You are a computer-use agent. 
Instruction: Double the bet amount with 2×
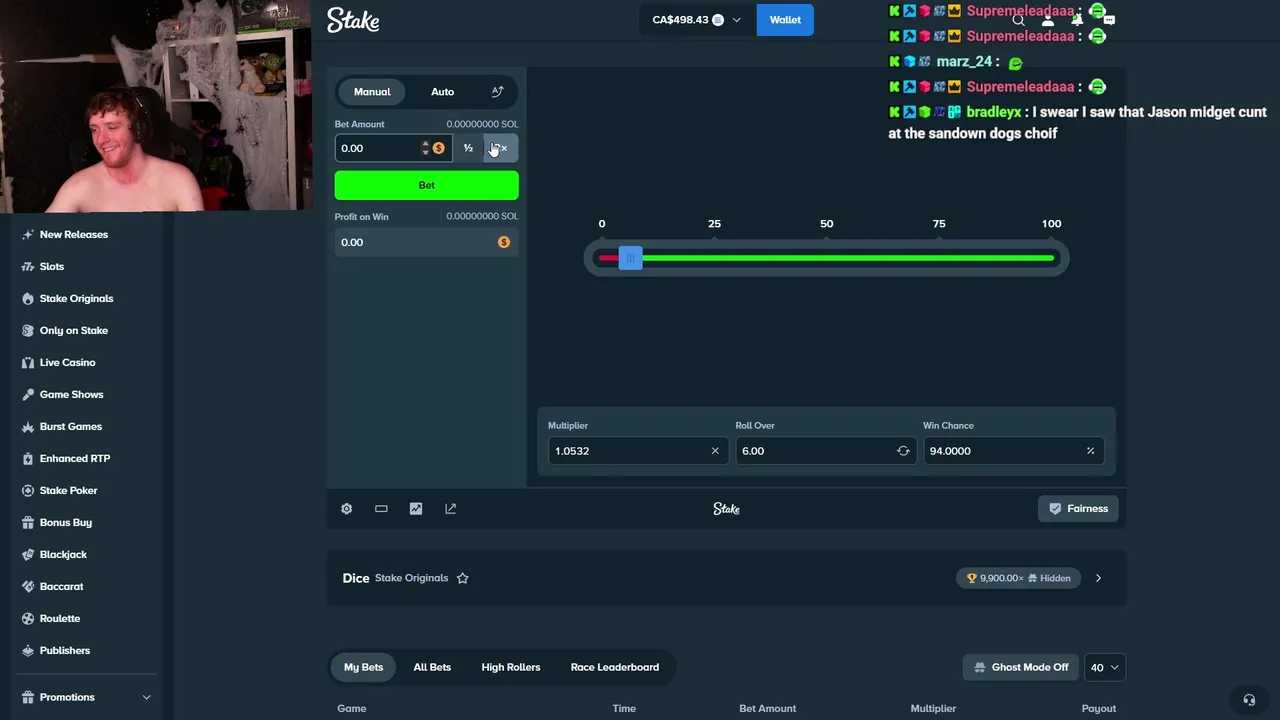[500, 148]
